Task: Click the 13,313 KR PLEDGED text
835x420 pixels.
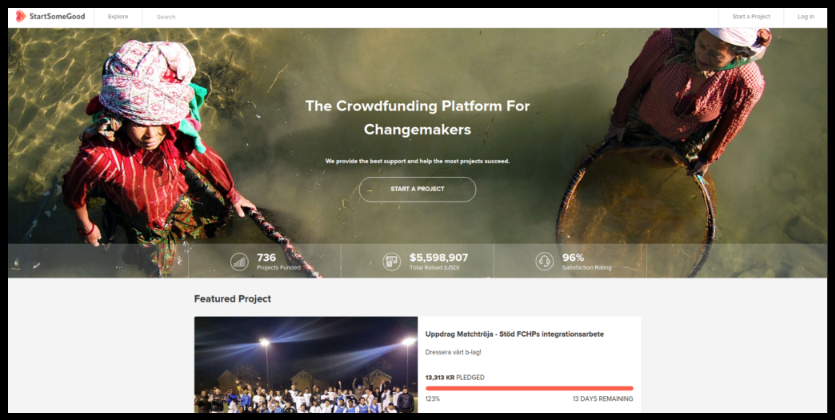Action: 455,377
